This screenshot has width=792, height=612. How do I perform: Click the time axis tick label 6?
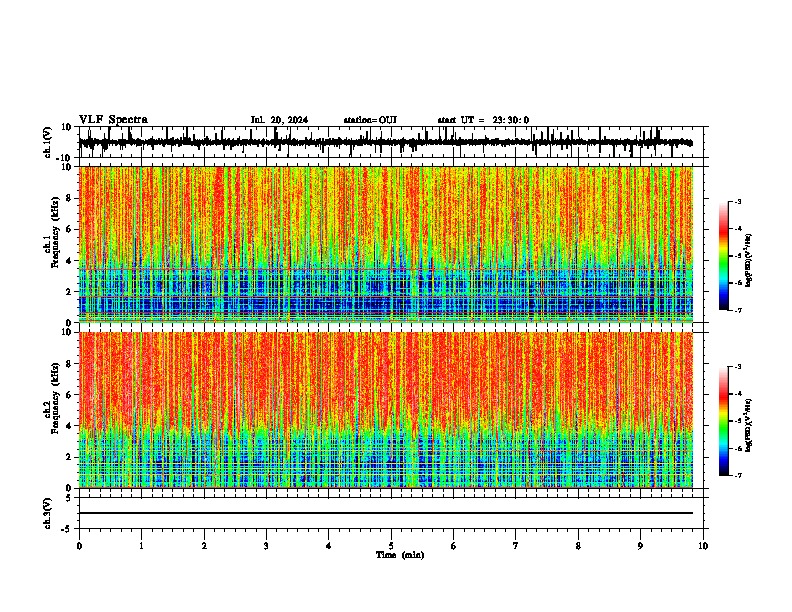point(454,546)
